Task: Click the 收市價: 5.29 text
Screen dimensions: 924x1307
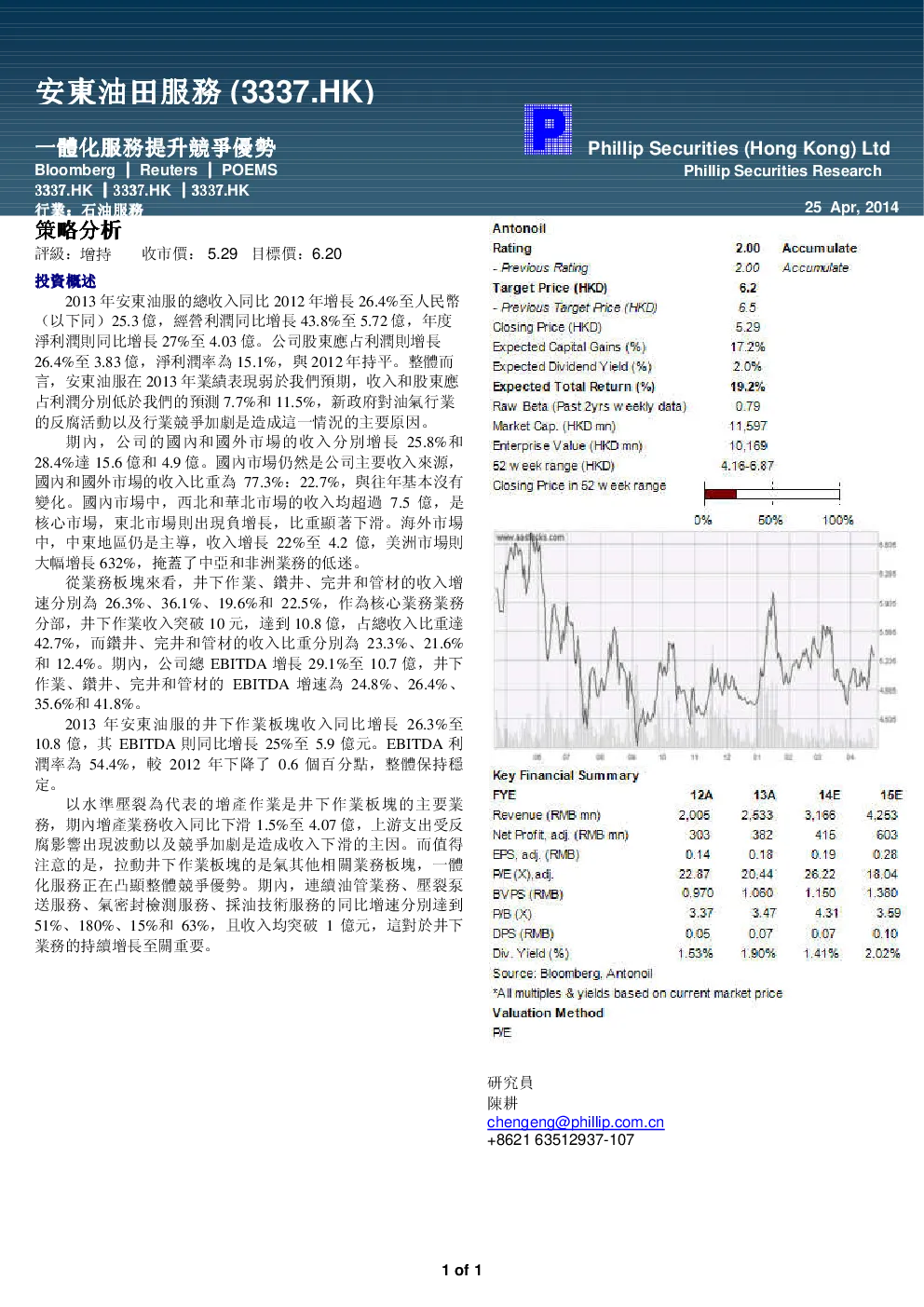Action: tap(189, 253)
